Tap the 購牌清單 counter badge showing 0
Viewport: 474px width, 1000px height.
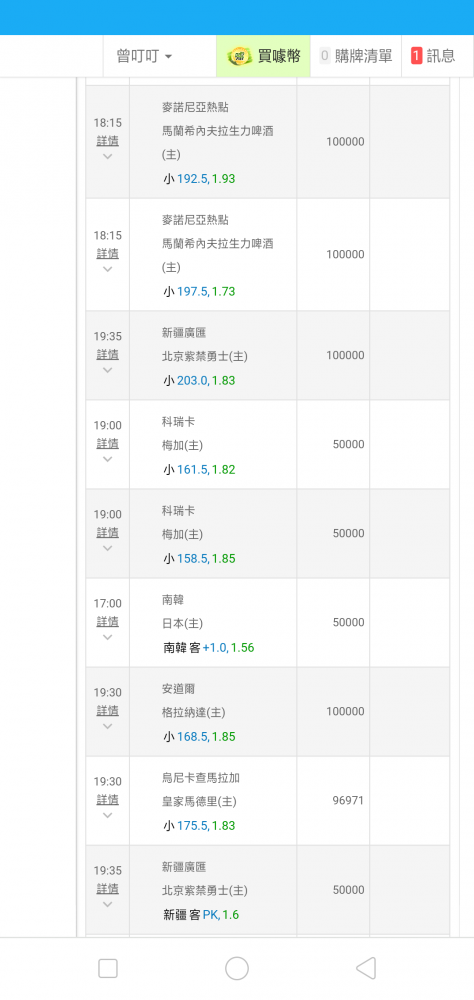[325, 56]
